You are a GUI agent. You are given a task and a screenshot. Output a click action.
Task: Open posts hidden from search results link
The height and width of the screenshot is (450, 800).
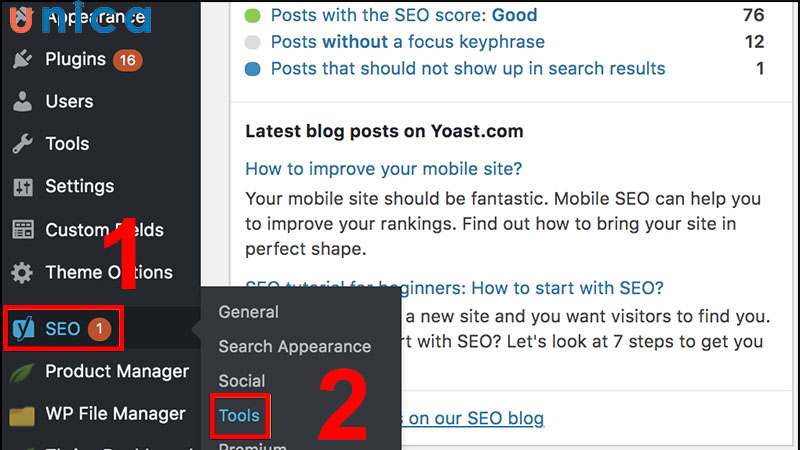467,69
